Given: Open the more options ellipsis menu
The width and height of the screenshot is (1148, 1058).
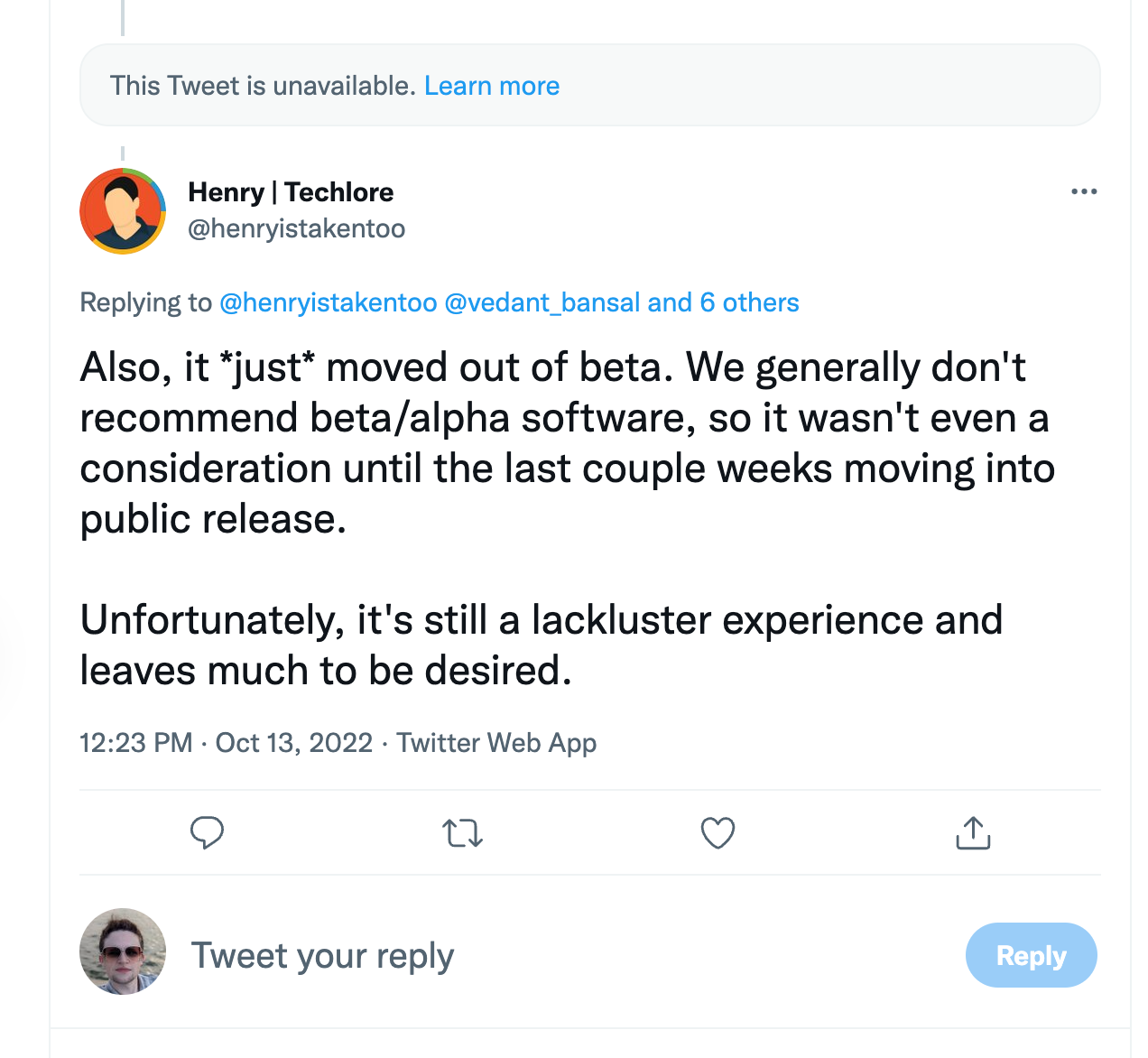Looking at the screenshot, I should [1083, 191].
